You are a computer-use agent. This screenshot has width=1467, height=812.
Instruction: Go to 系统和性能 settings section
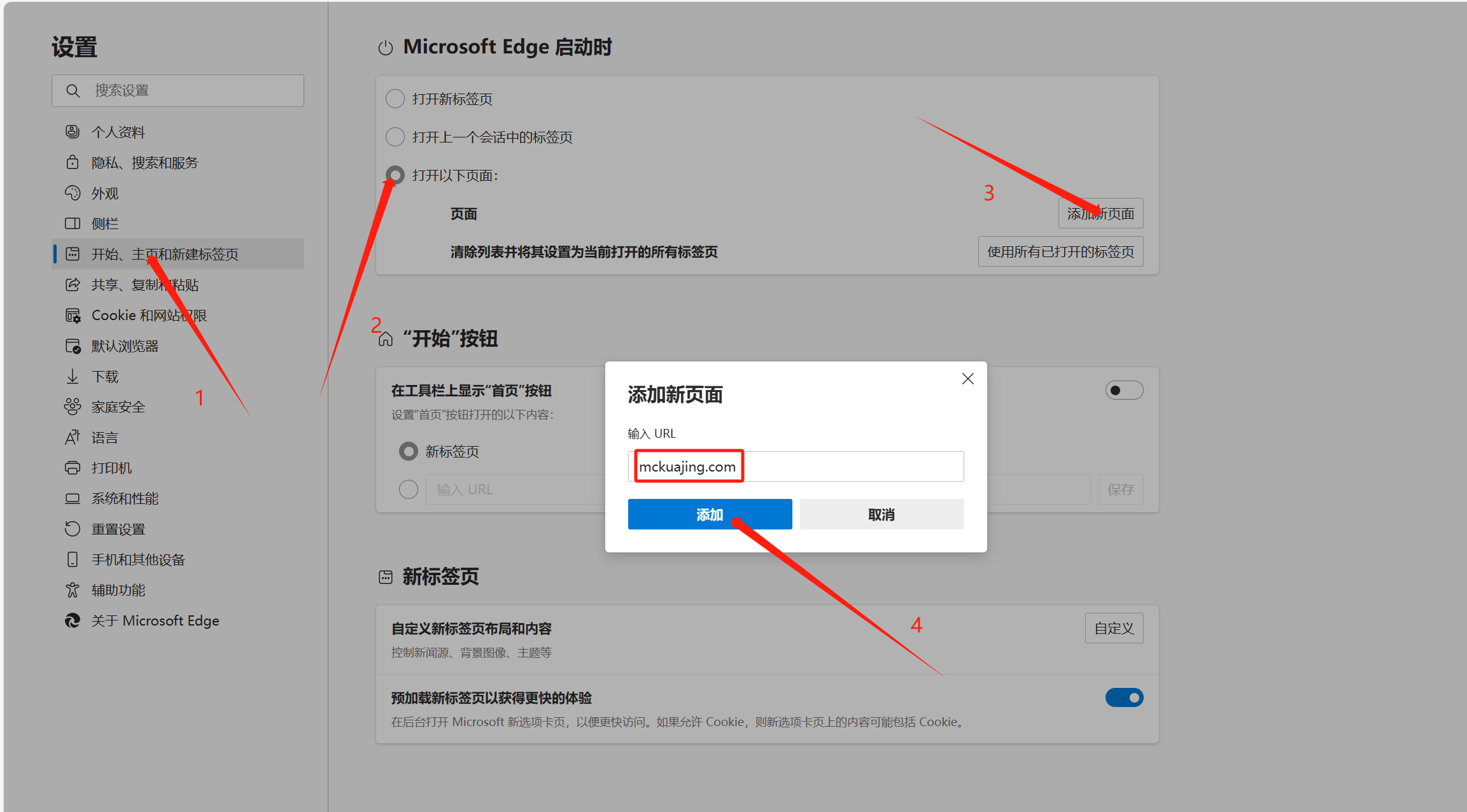point(178,498)
